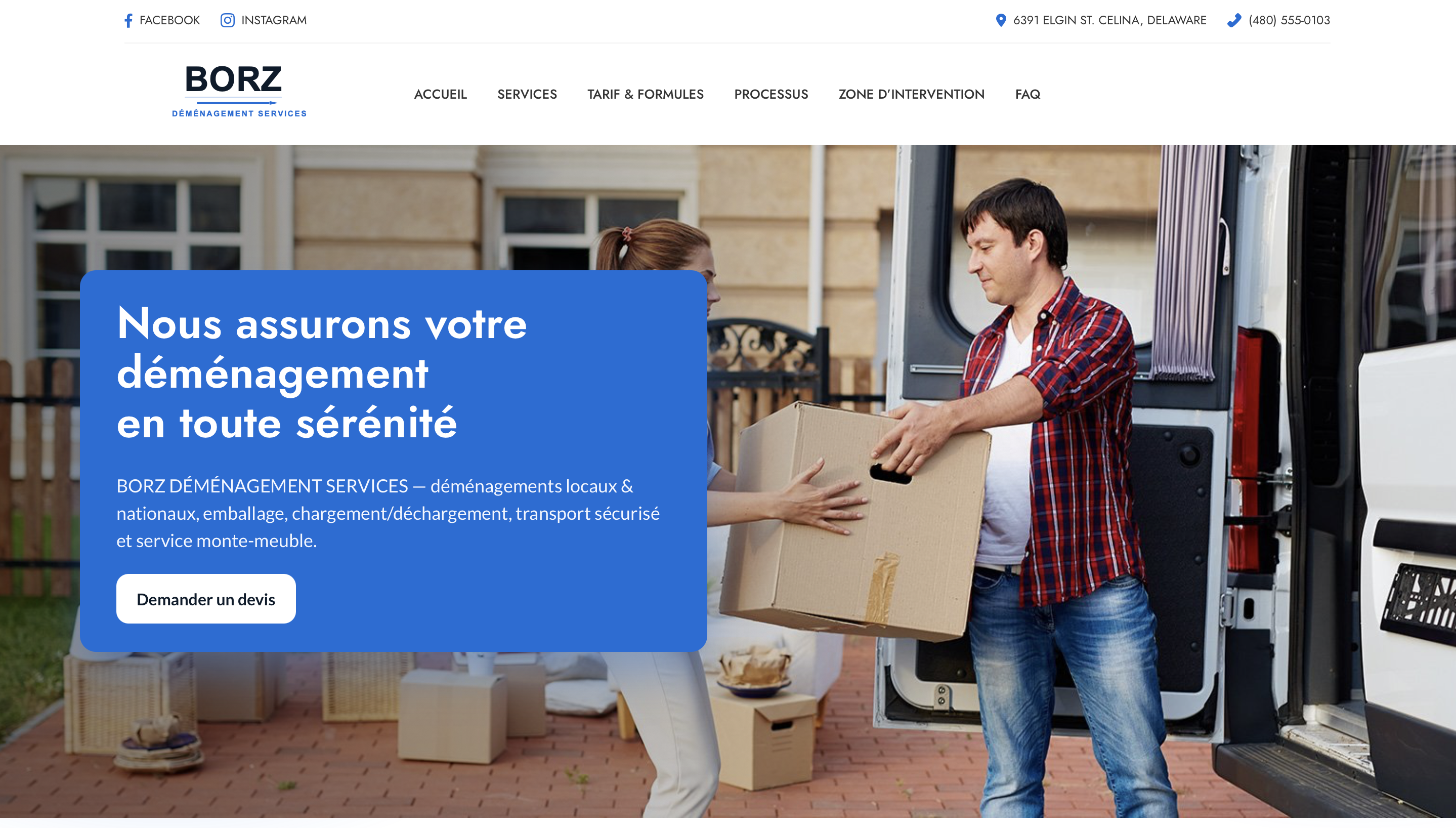Click the hero description paragraph text
The width and height of the screenshot is (1456, 828).
(x=388, y=513)
